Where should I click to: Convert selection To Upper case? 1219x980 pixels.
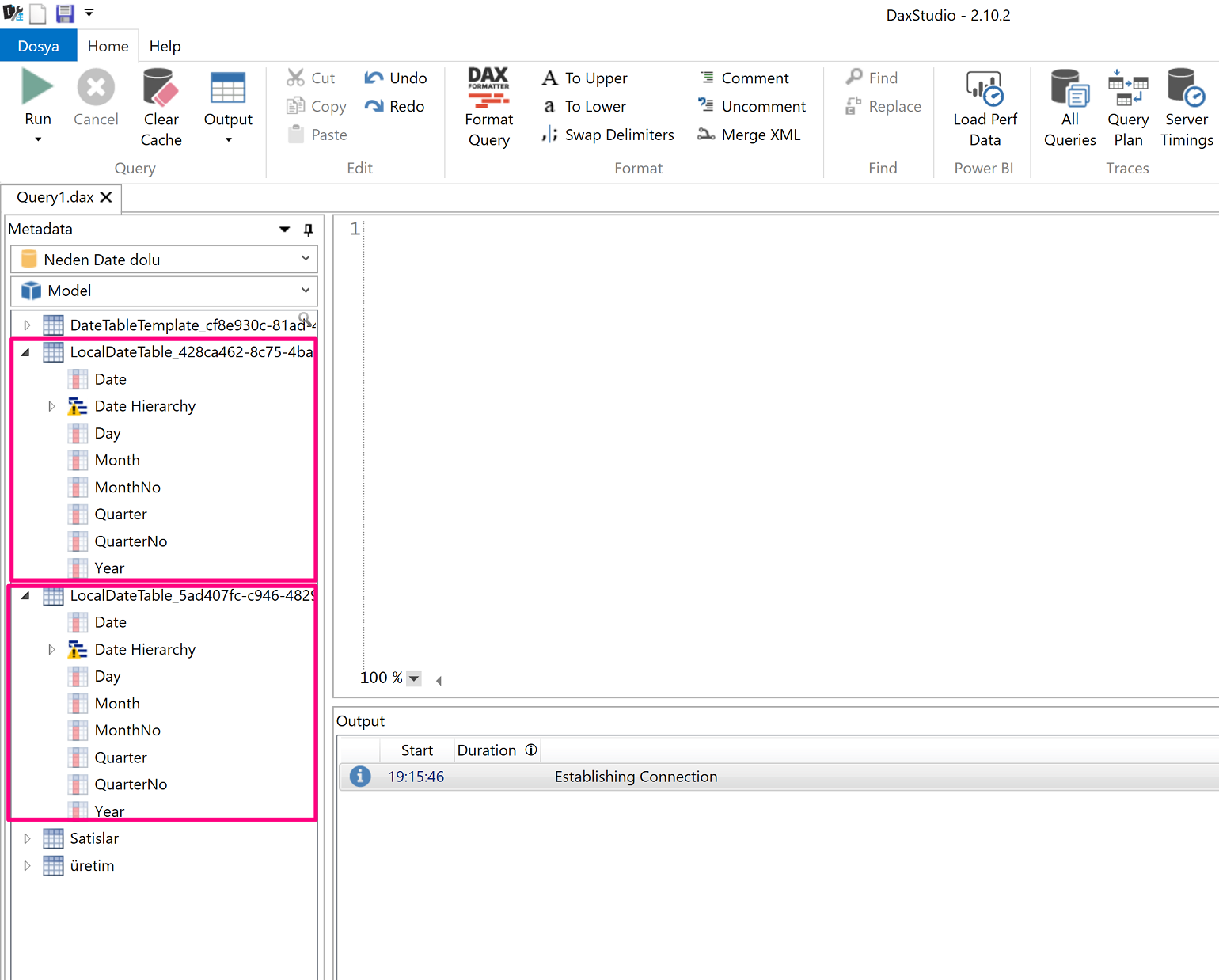[585, 78]
